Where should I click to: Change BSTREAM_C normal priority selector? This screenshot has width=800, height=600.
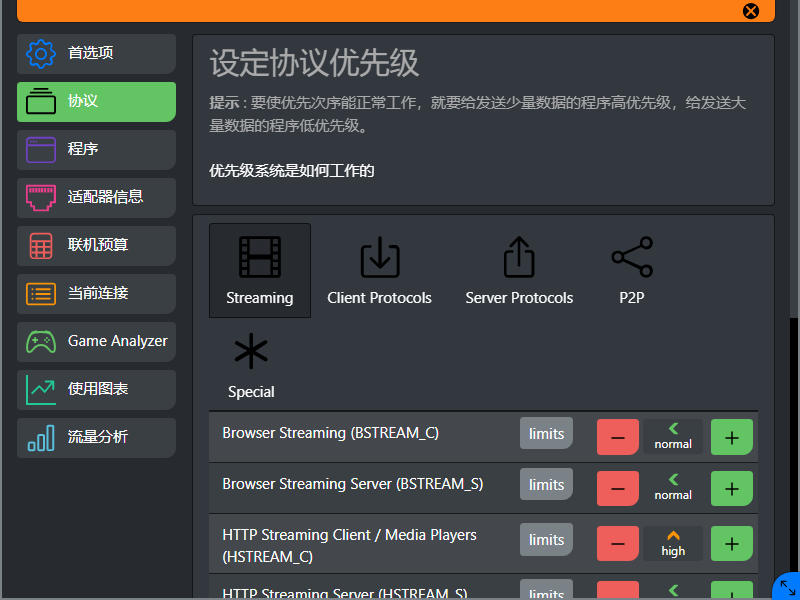point(672,433)
